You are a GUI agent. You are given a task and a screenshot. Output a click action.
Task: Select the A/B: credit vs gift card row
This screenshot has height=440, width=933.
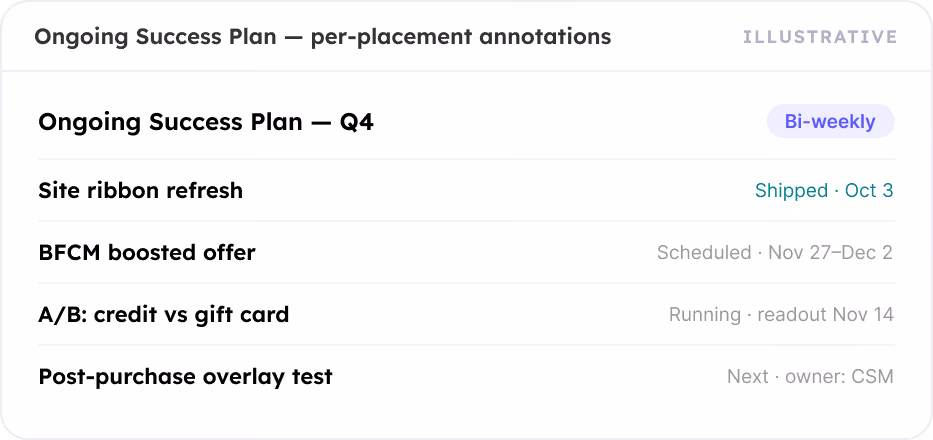[x=466, y=314]
